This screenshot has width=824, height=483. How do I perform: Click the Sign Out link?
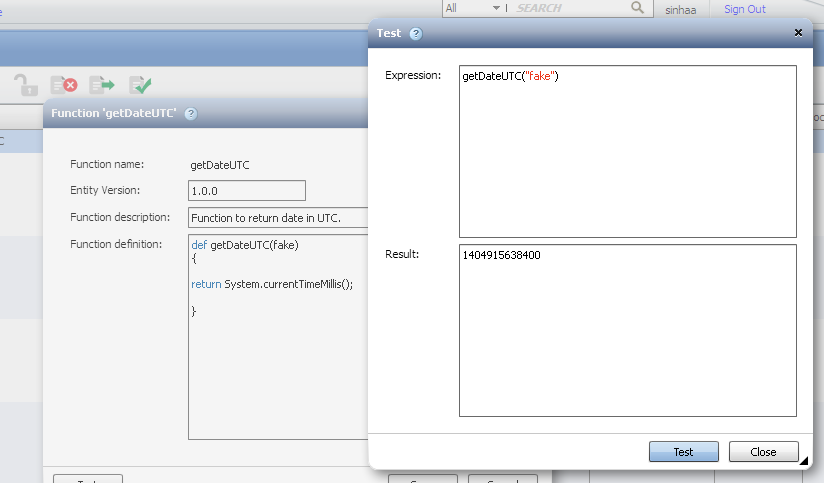pyautogui.click(x=744, y=9)
